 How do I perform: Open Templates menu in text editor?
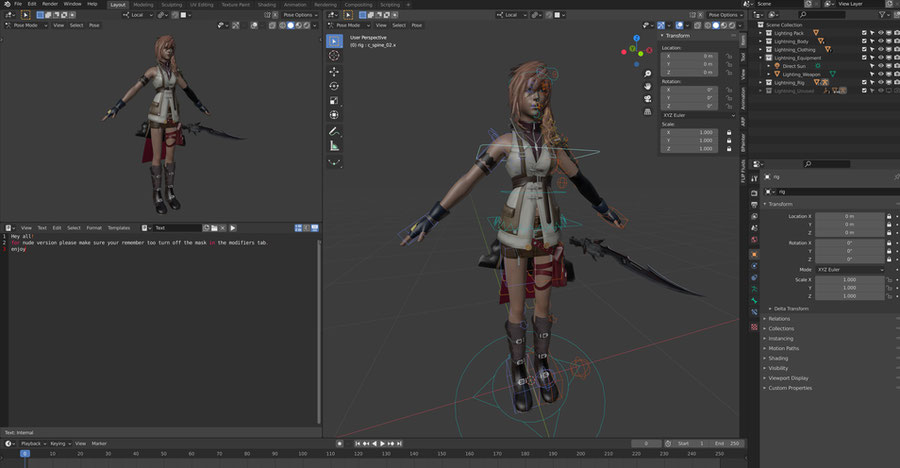coord(119,228)
